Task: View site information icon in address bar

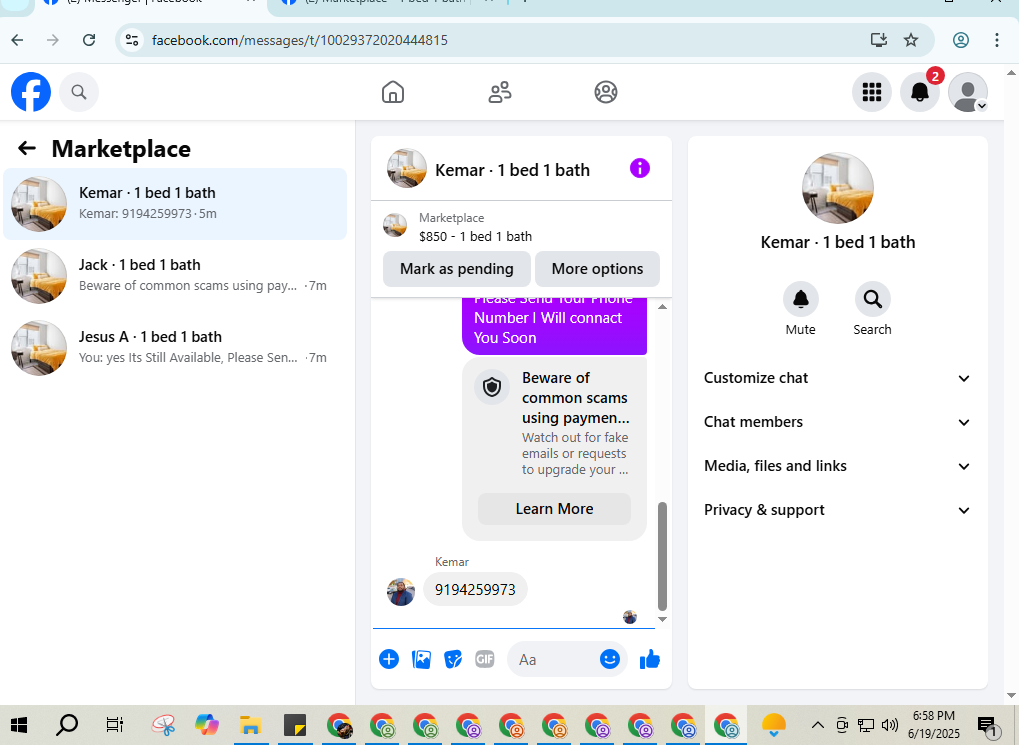Action: pyautogui.click(x=132, y=40)
